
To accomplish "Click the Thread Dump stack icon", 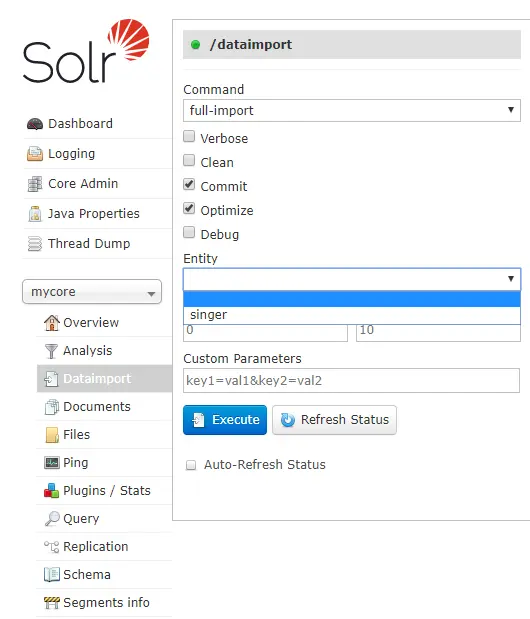I will [35, 244].
